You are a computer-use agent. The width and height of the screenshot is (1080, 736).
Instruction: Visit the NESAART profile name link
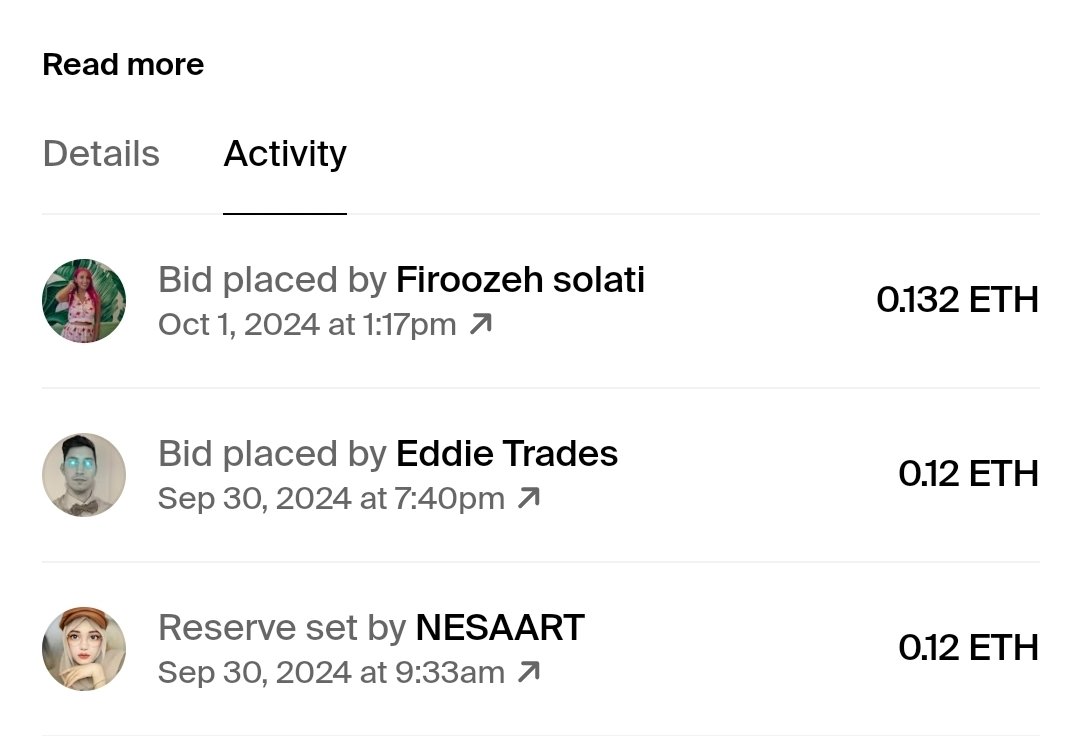[500, 628]
